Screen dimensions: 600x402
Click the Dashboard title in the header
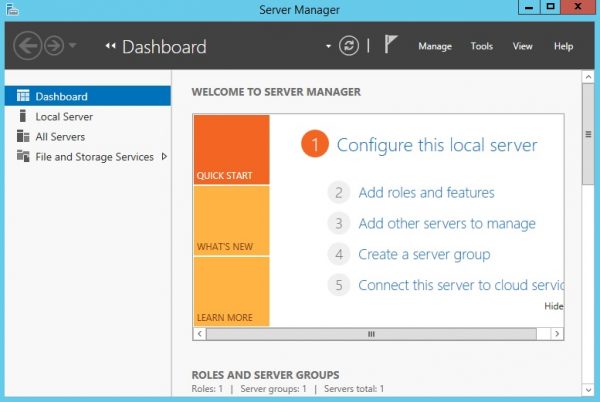164,47
